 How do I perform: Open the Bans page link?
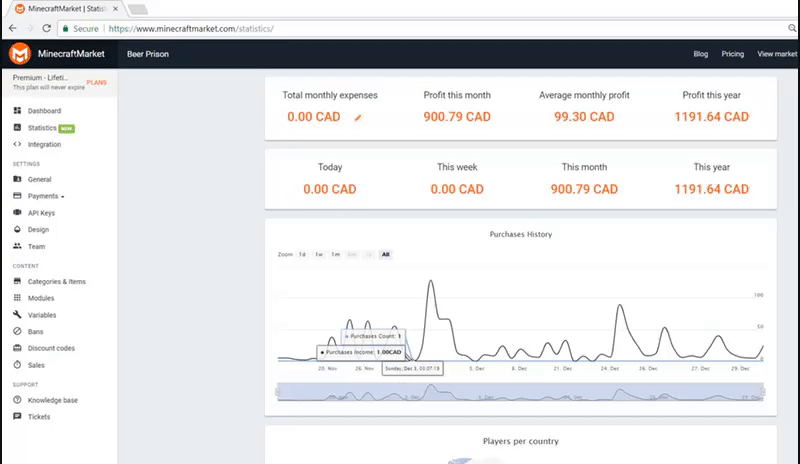[x=35, y=332]
